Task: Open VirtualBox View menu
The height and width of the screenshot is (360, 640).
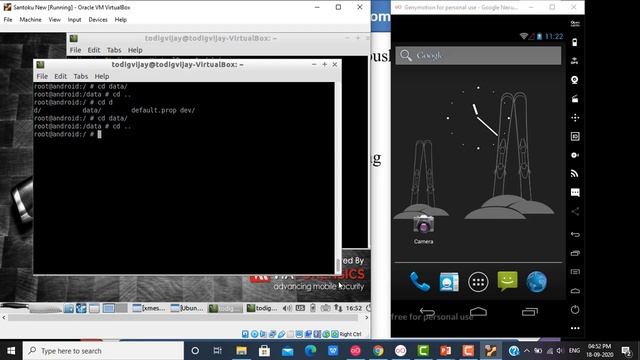Action: coord(54,20)
